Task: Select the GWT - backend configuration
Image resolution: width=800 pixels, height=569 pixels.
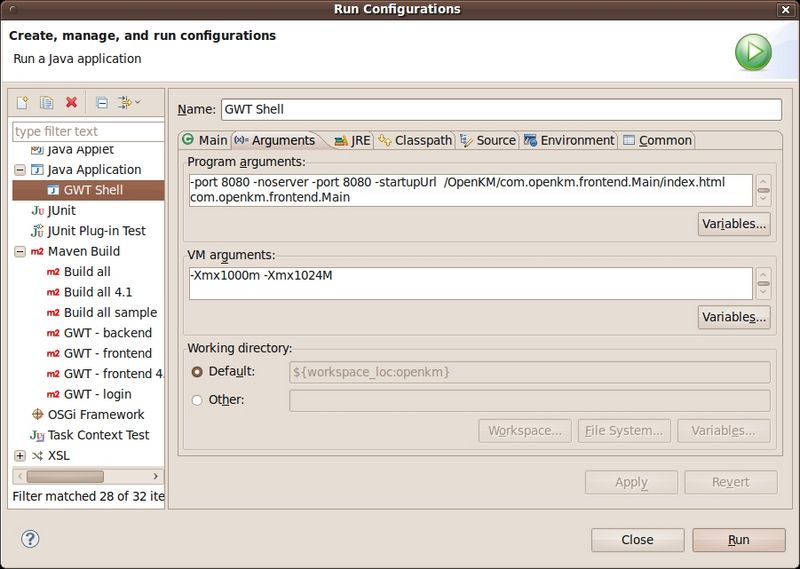Action: pos(99,333)
